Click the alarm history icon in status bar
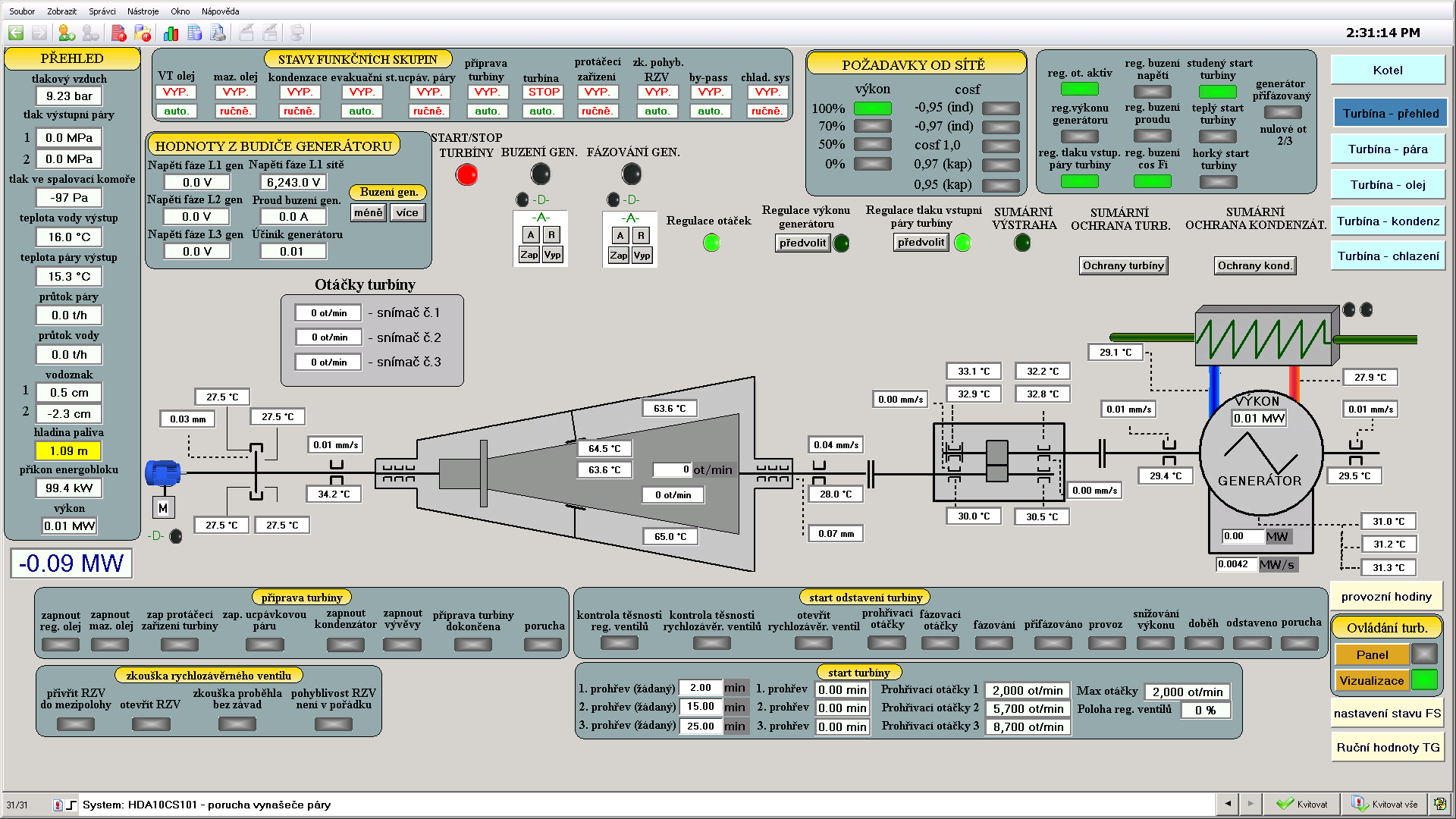The width and height of the screenshot is (1456, 819). [x=58, y=805]
